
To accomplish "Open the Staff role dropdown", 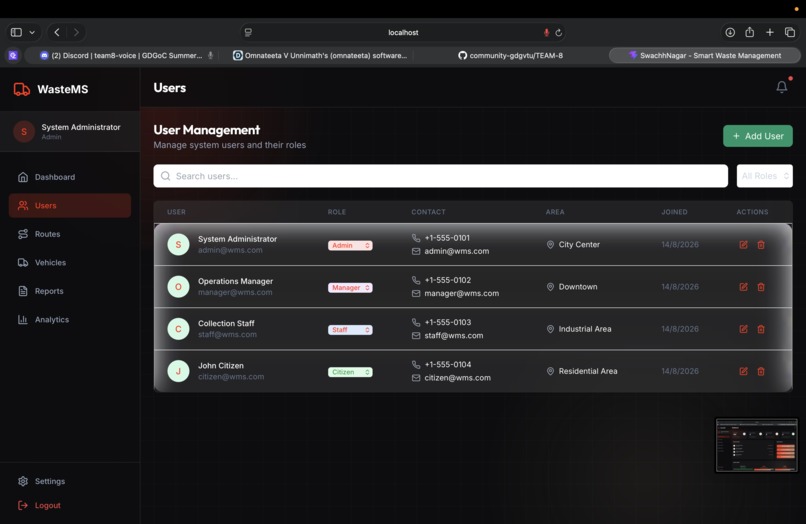I will 350,330.
